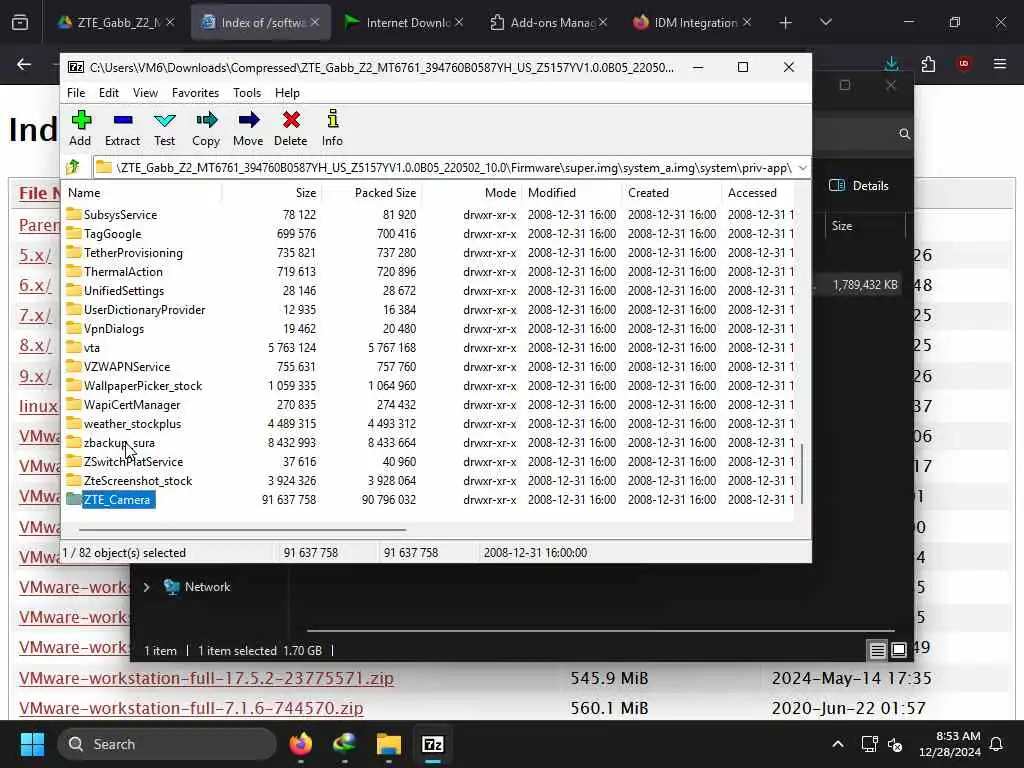Click the Copy toolbar icon
Viewport: 1024px width, 768px height.
[206, 128]
